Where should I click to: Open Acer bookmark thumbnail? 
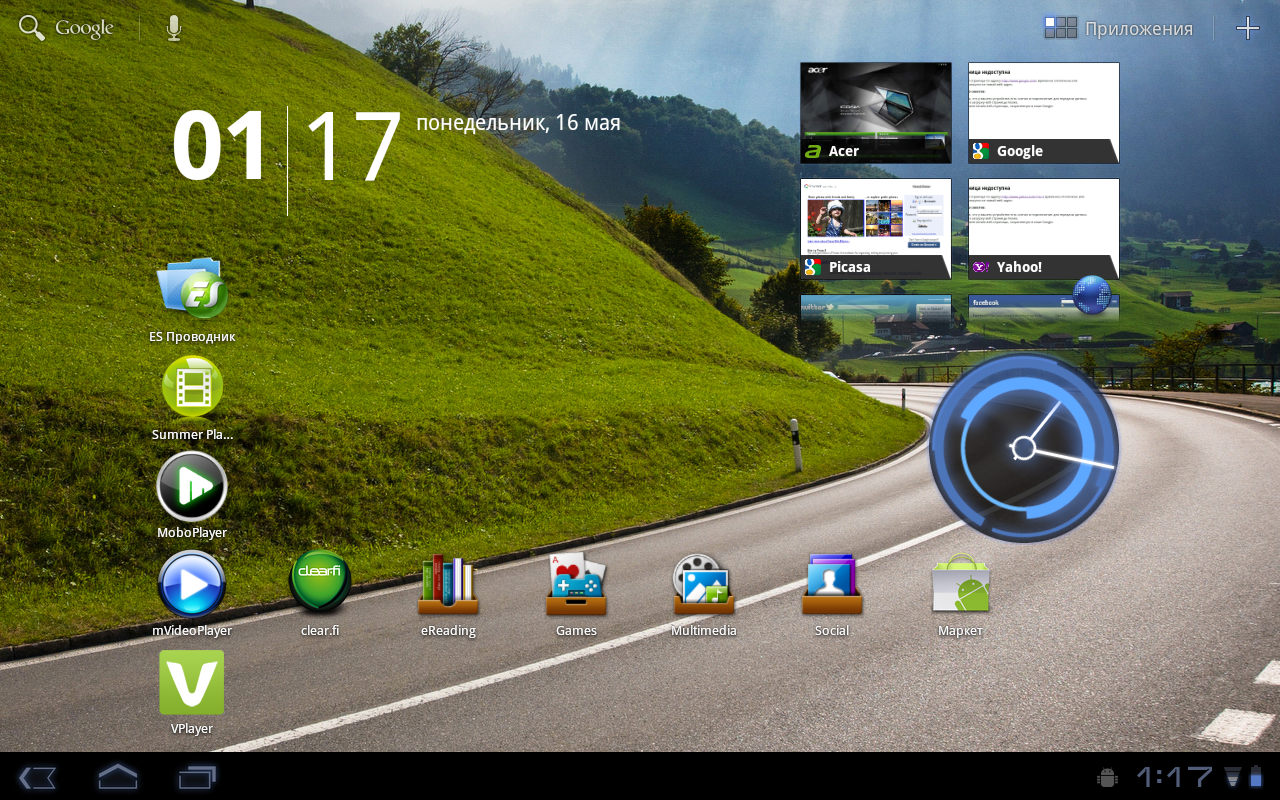click(x=876, y=112)
